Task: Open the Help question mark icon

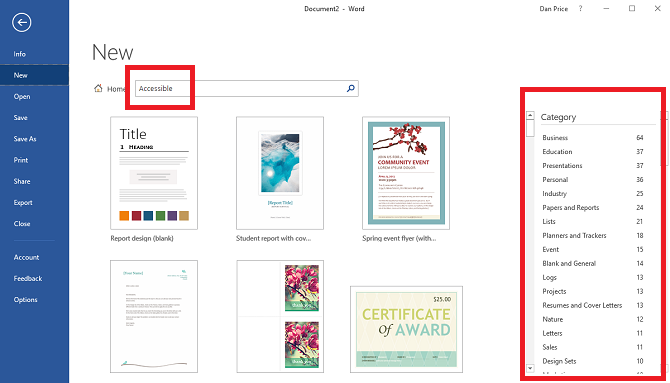Action: 580,8
